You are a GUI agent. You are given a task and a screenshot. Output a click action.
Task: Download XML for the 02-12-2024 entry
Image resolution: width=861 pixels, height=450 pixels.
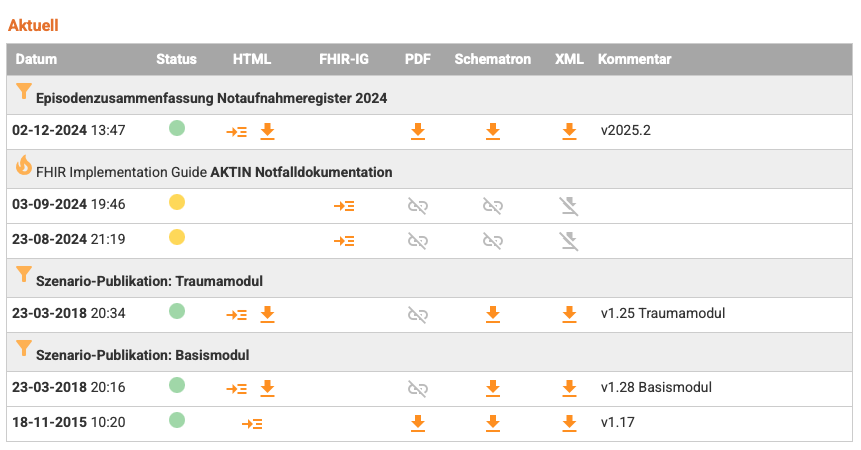tap(569, 130)
